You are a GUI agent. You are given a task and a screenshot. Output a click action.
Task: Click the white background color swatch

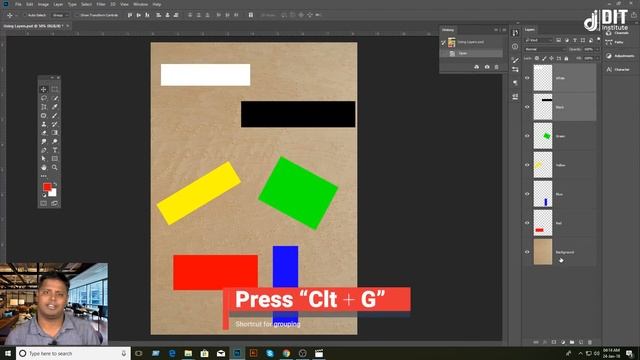[53, 193]
